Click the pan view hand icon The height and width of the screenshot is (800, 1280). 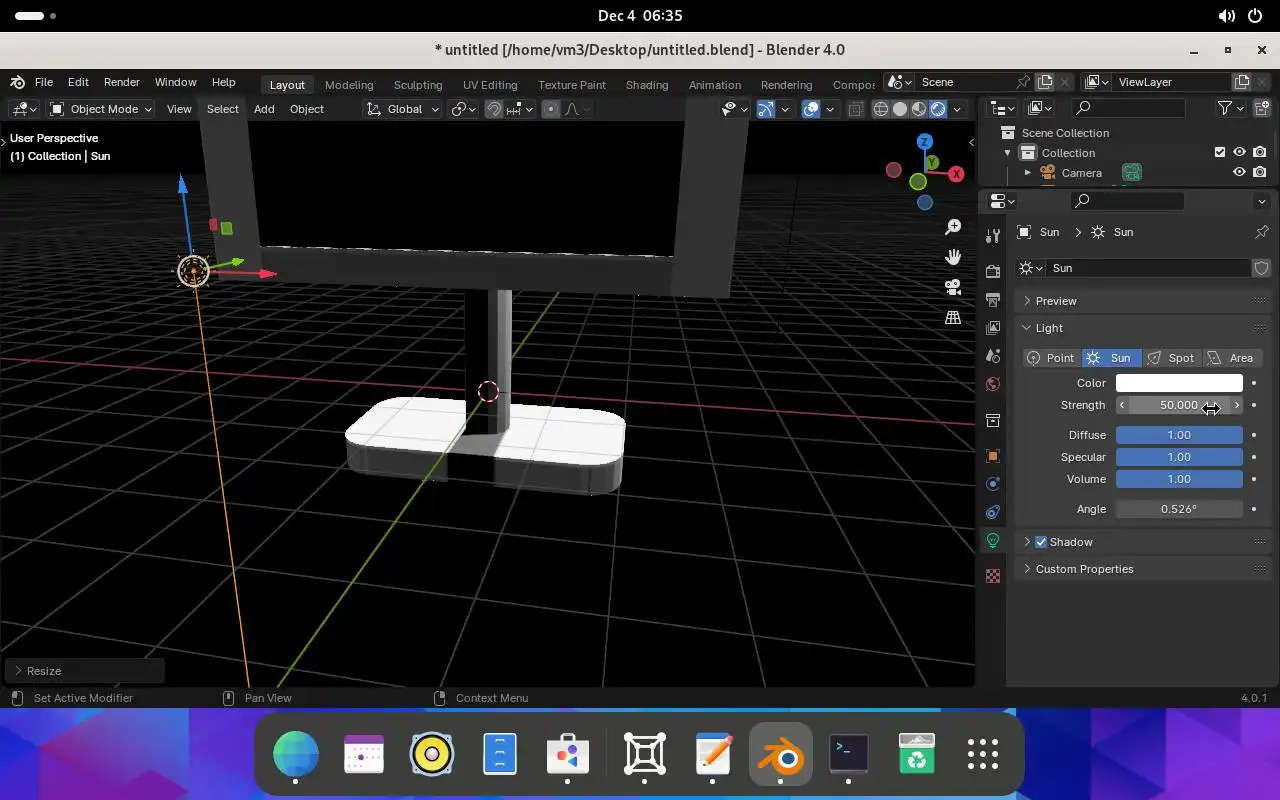(953, 257)
